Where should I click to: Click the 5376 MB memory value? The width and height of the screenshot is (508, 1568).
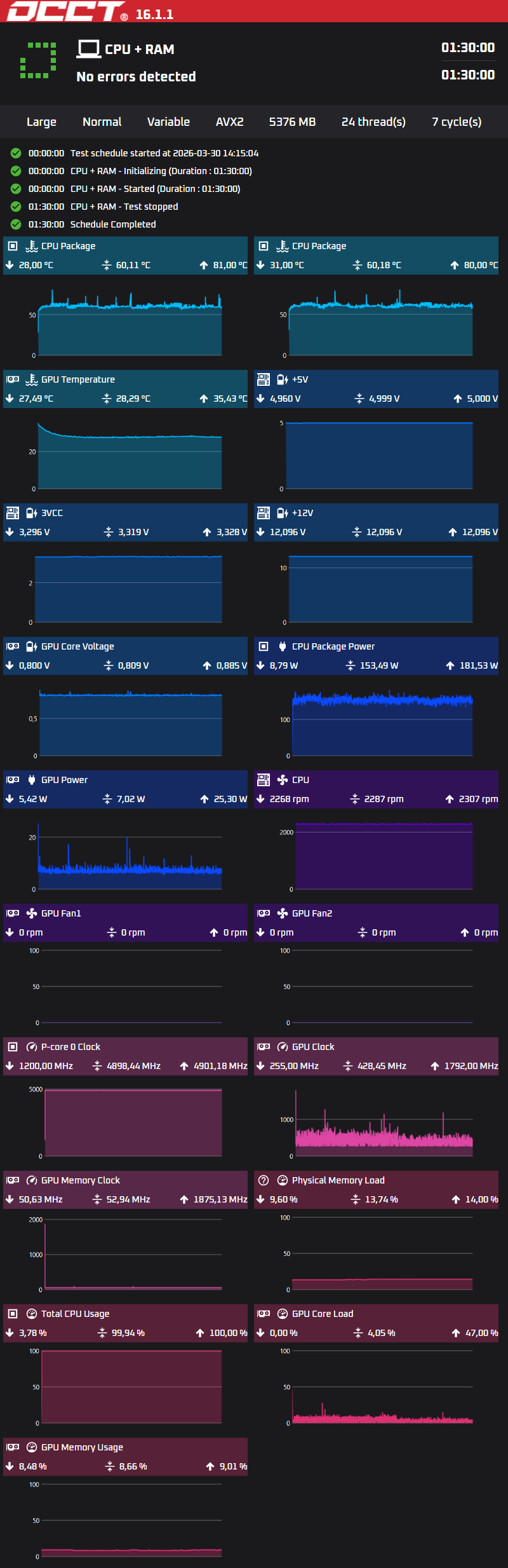pos(292,121)
